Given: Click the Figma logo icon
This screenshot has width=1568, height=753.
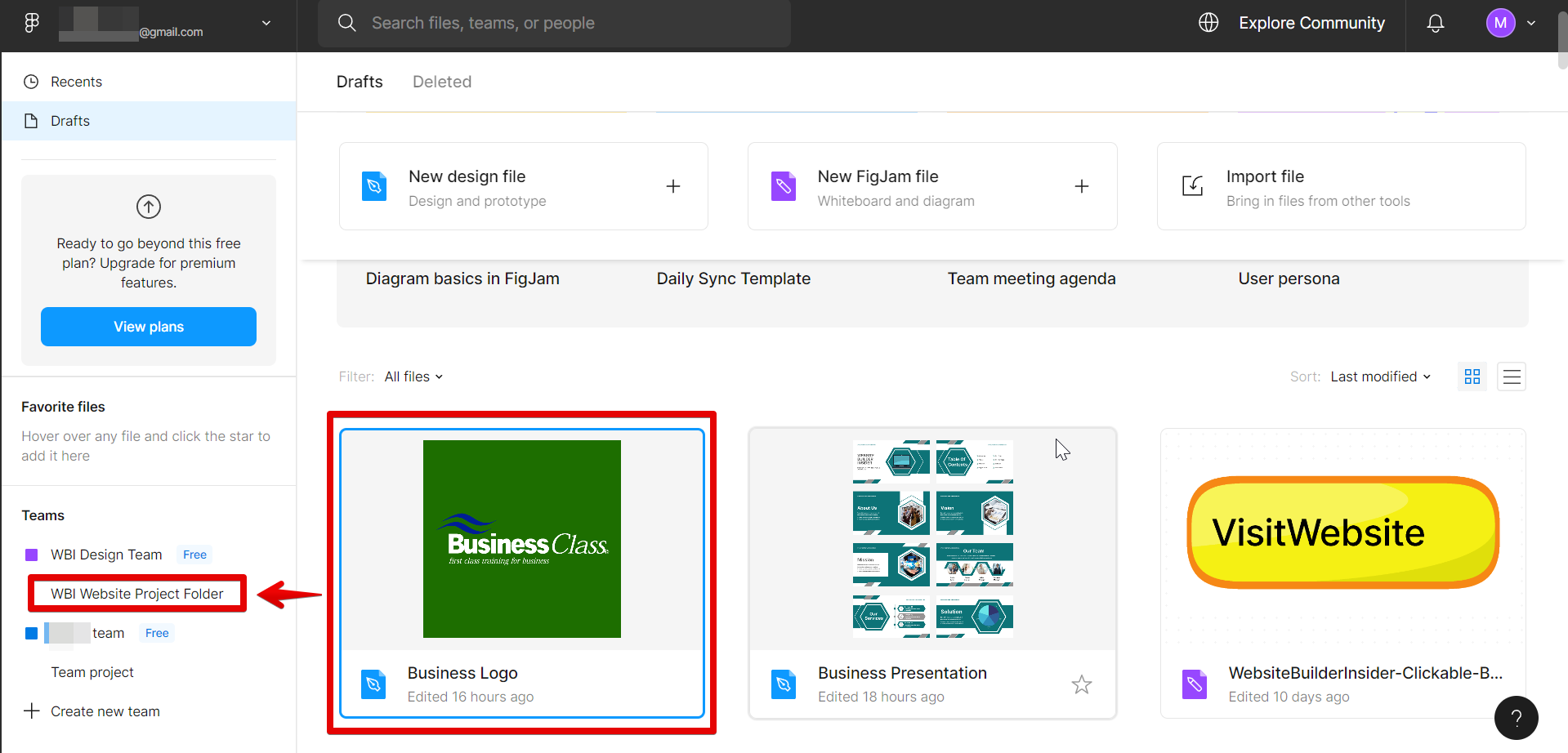Looking at the screenshot, I should 32,23.
